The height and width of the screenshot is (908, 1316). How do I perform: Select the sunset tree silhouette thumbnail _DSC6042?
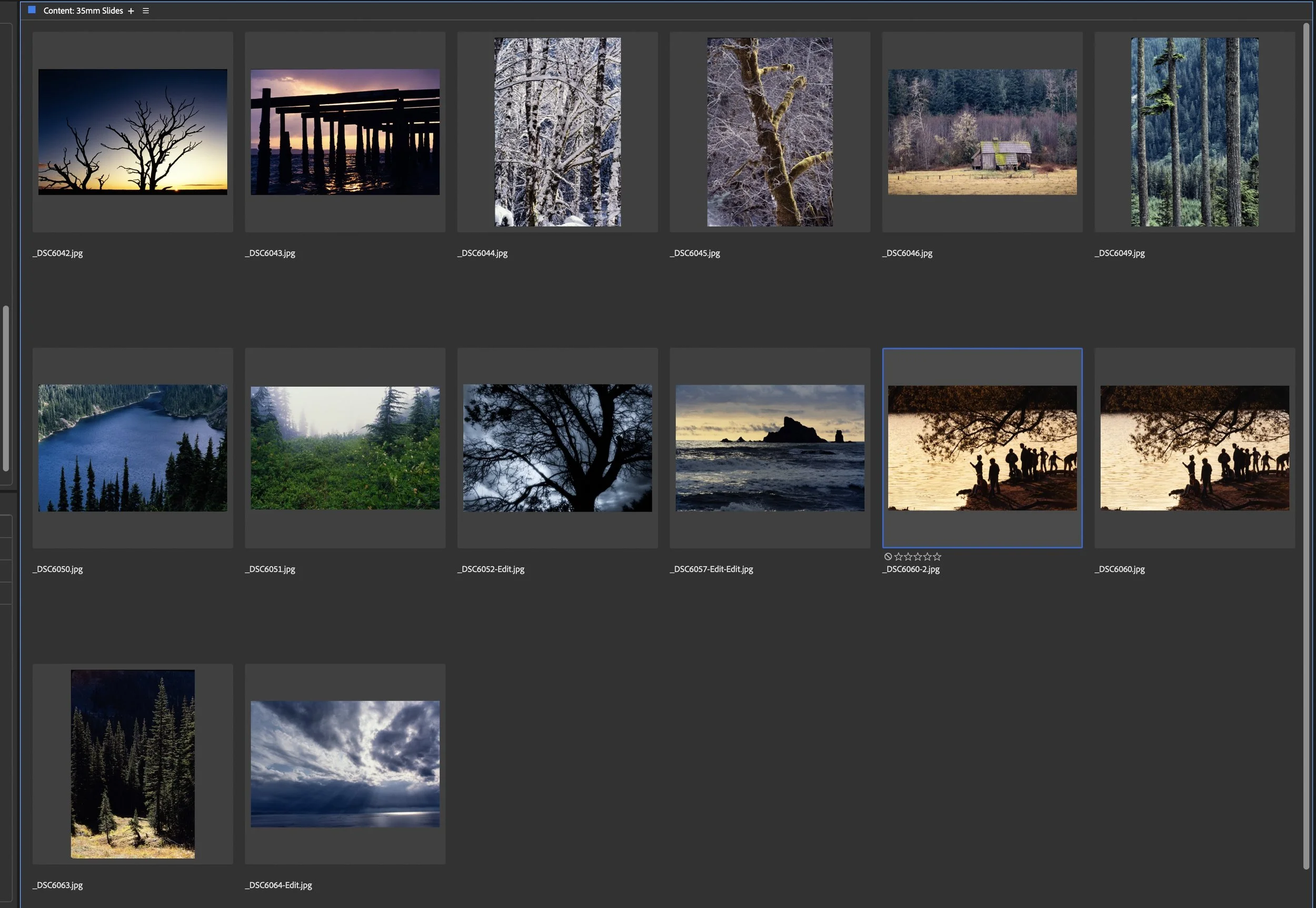[x=133, y=132]
